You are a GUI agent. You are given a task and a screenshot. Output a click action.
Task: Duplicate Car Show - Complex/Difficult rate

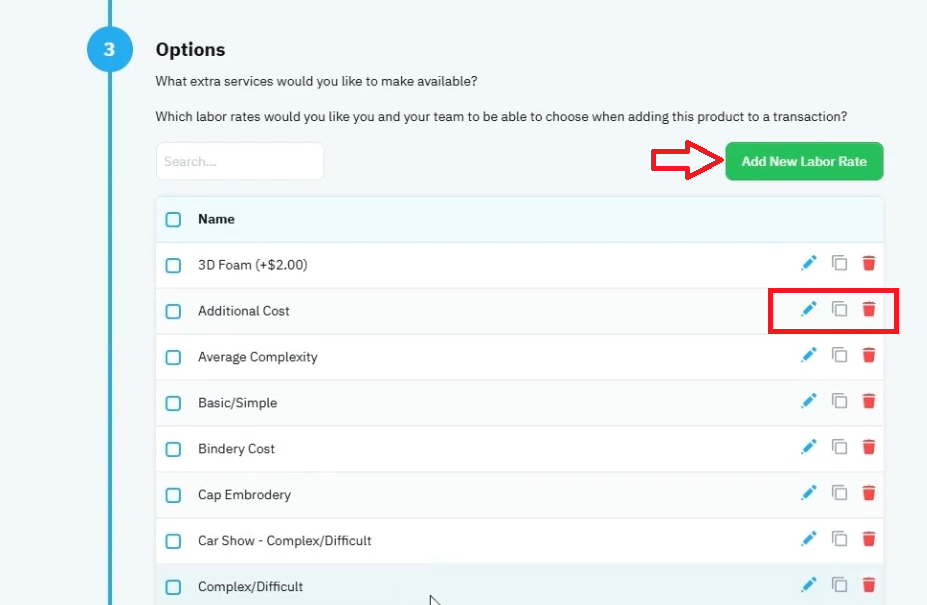point(840,539)
